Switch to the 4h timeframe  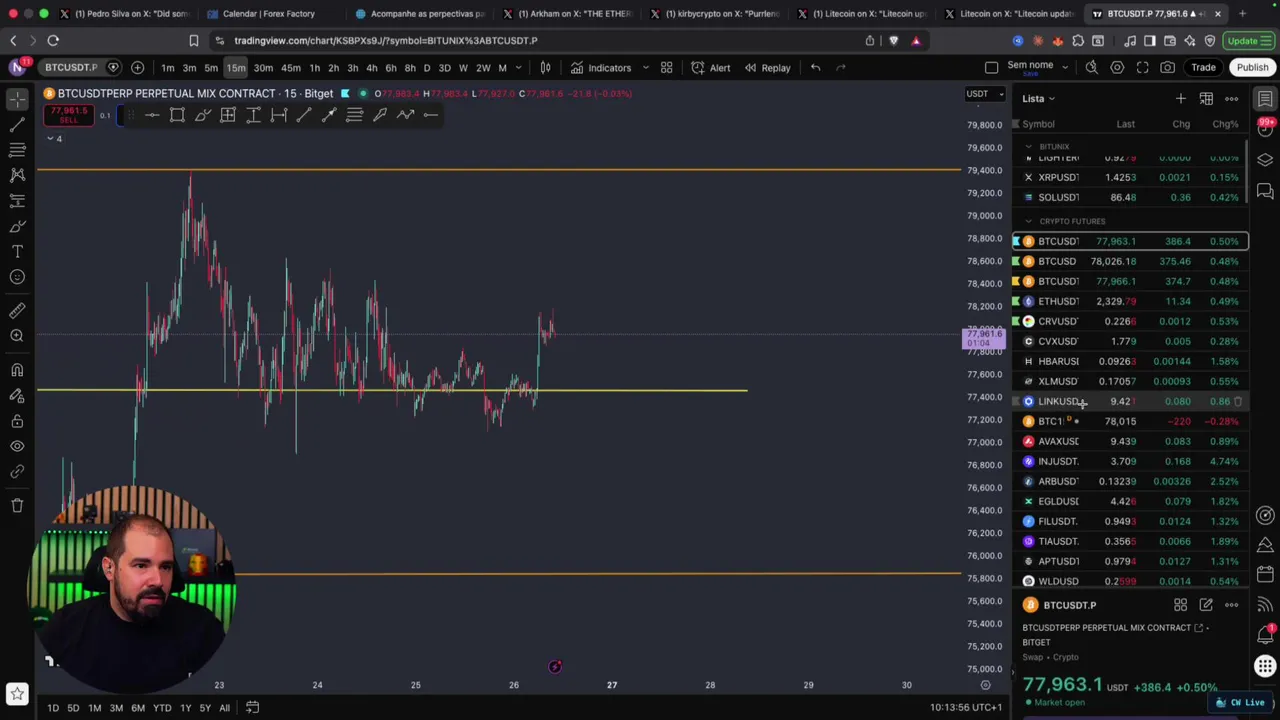(371, 67)
